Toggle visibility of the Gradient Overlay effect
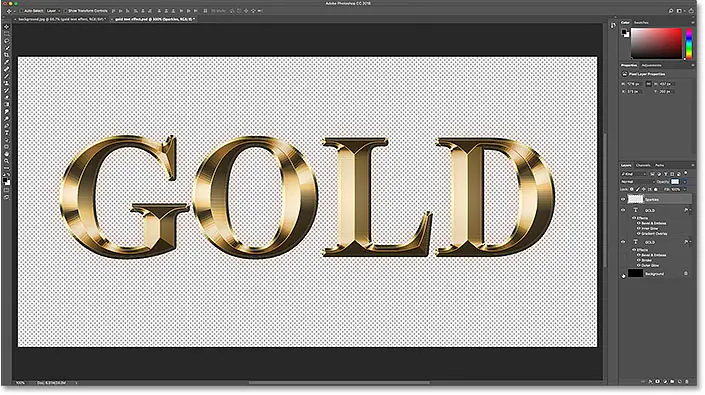Screen dimensions: 705x395 (638, 234)
